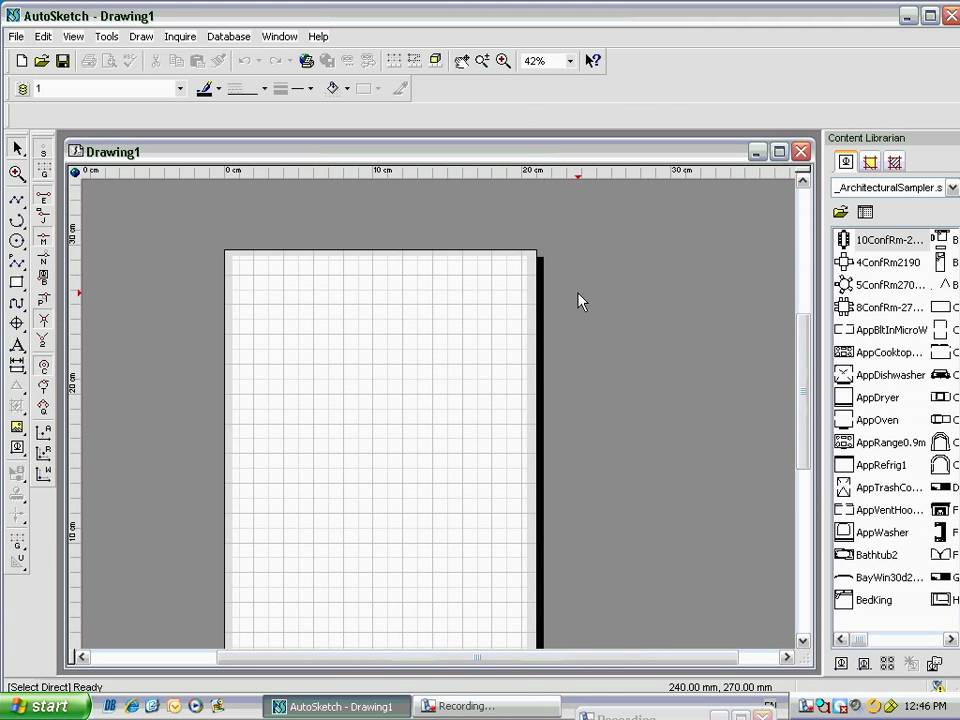960x720 pixels.
Task: Click the Content Librarian scroll right arrow
Action: pos(950,639)
